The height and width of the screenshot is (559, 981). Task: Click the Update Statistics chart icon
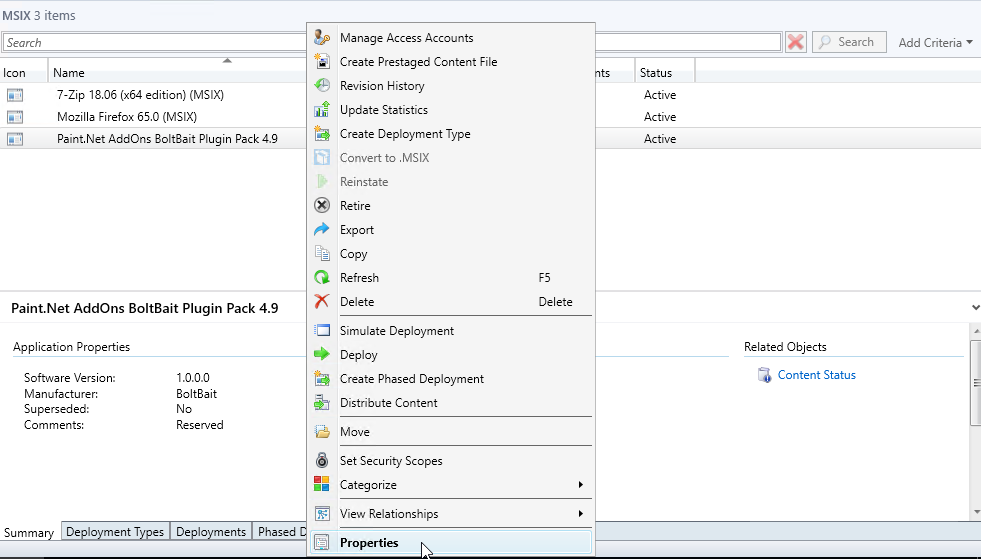coord(321,110)
